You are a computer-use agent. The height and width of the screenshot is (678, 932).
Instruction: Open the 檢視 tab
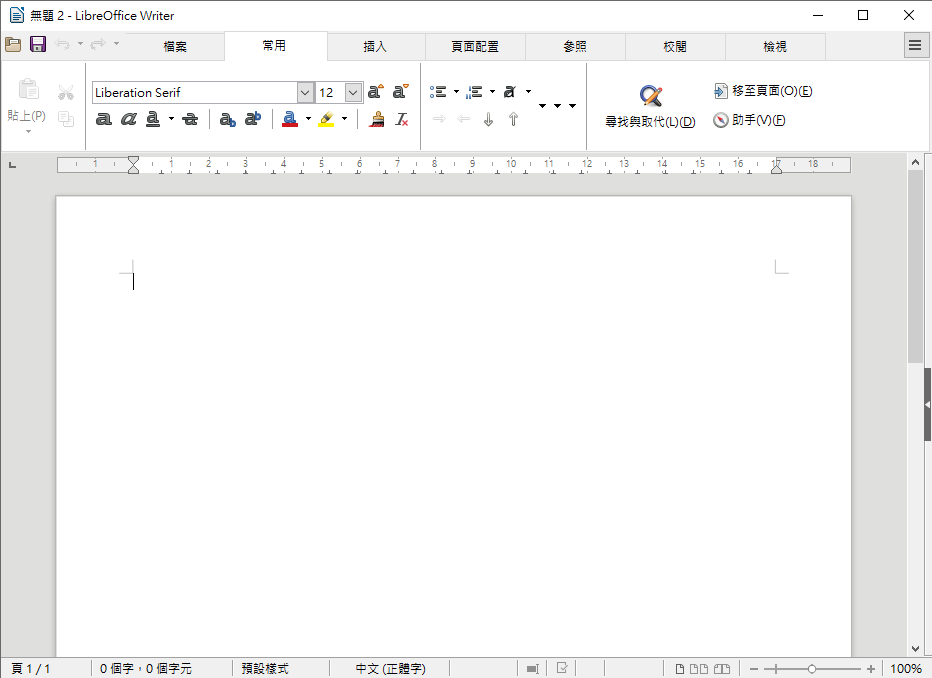click(x=774, y=46)
